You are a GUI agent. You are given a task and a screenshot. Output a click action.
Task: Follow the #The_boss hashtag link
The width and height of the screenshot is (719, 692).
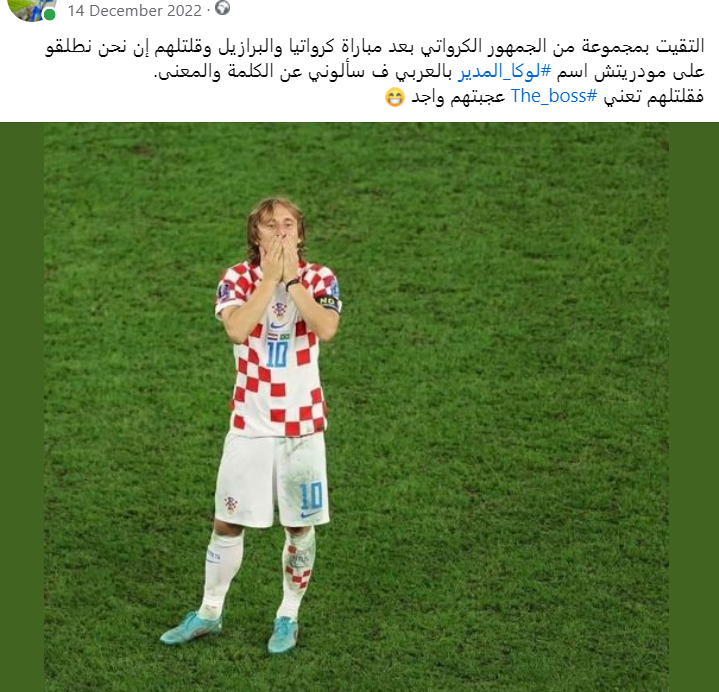point(554,96)
